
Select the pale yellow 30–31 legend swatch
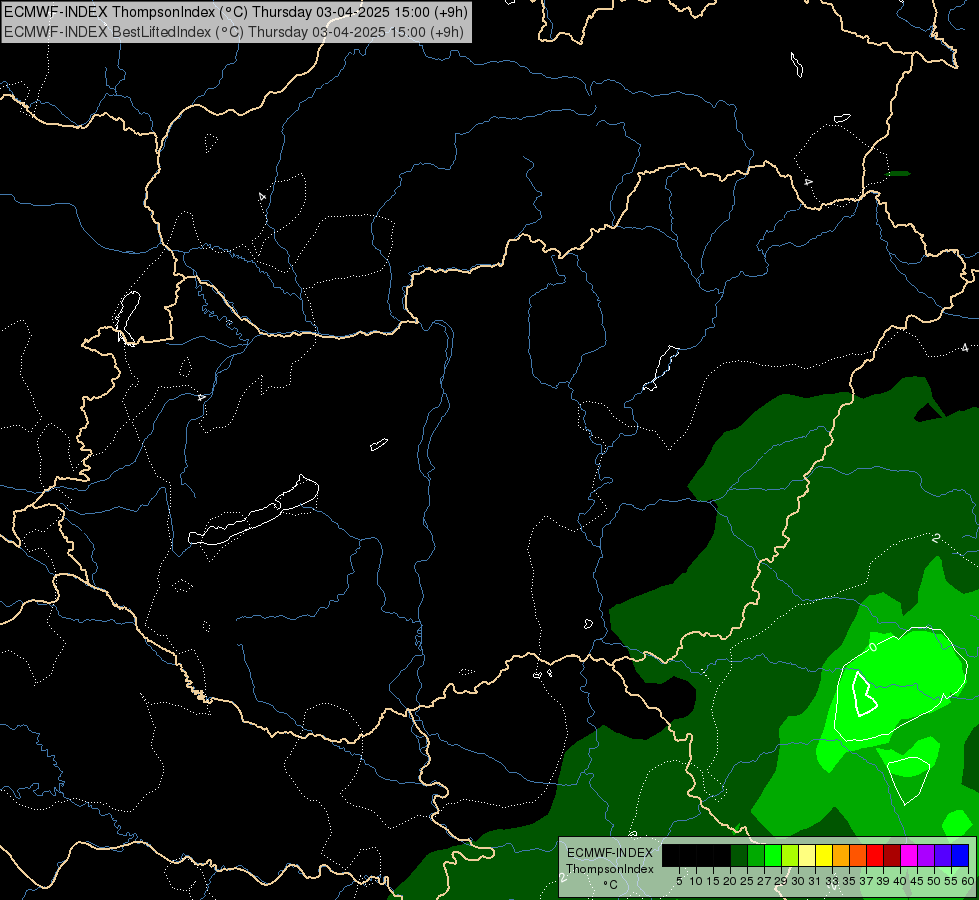pyautogui.click(x=807, y=855)
